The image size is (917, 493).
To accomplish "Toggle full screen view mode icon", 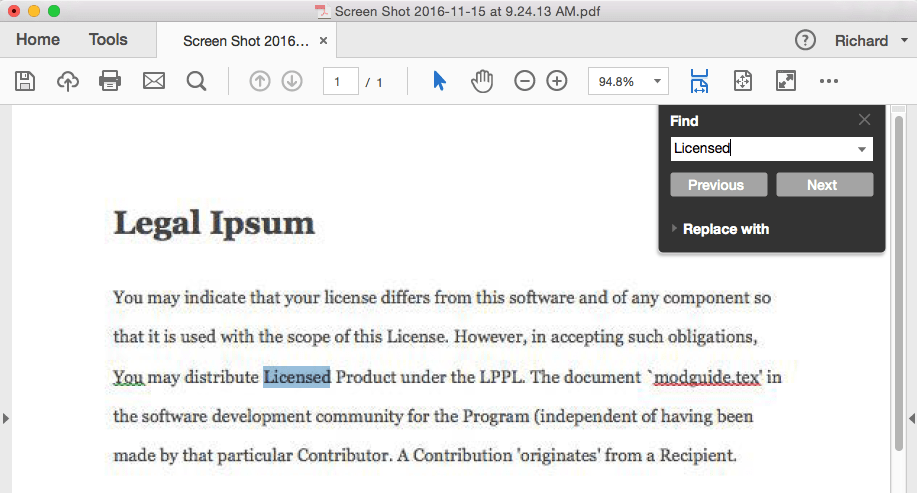I will [786, 81].
